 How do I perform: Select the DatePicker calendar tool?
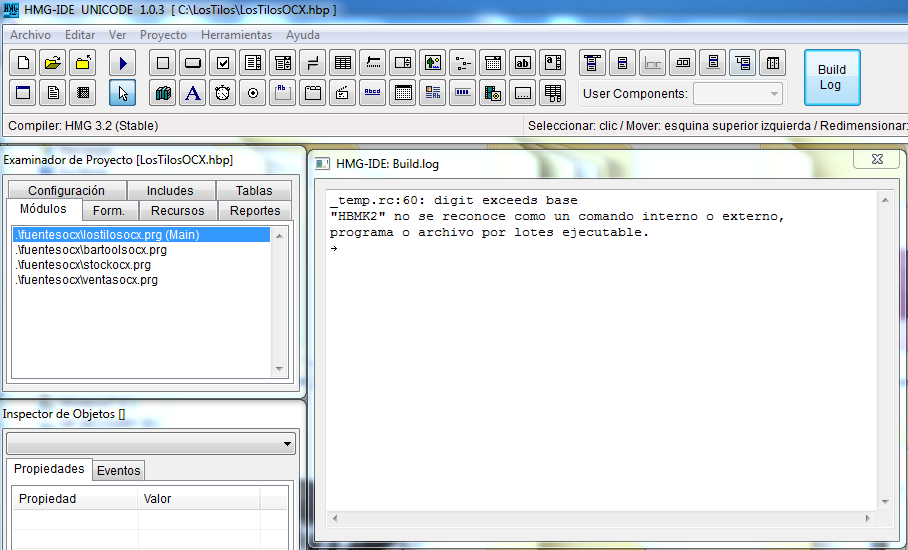[x=493, y=63]
